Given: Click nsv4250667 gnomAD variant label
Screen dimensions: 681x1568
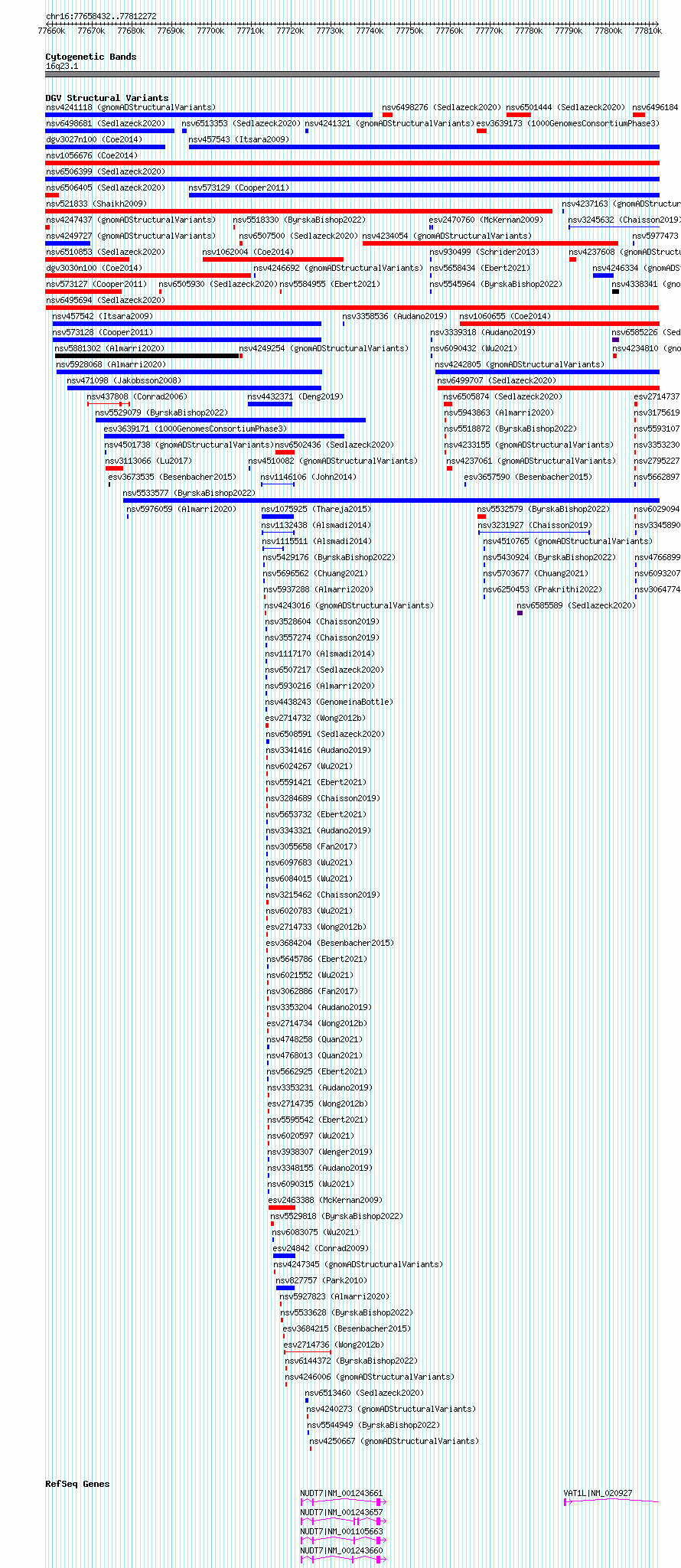Looking at the screenshot, I should click(395, 1441).
